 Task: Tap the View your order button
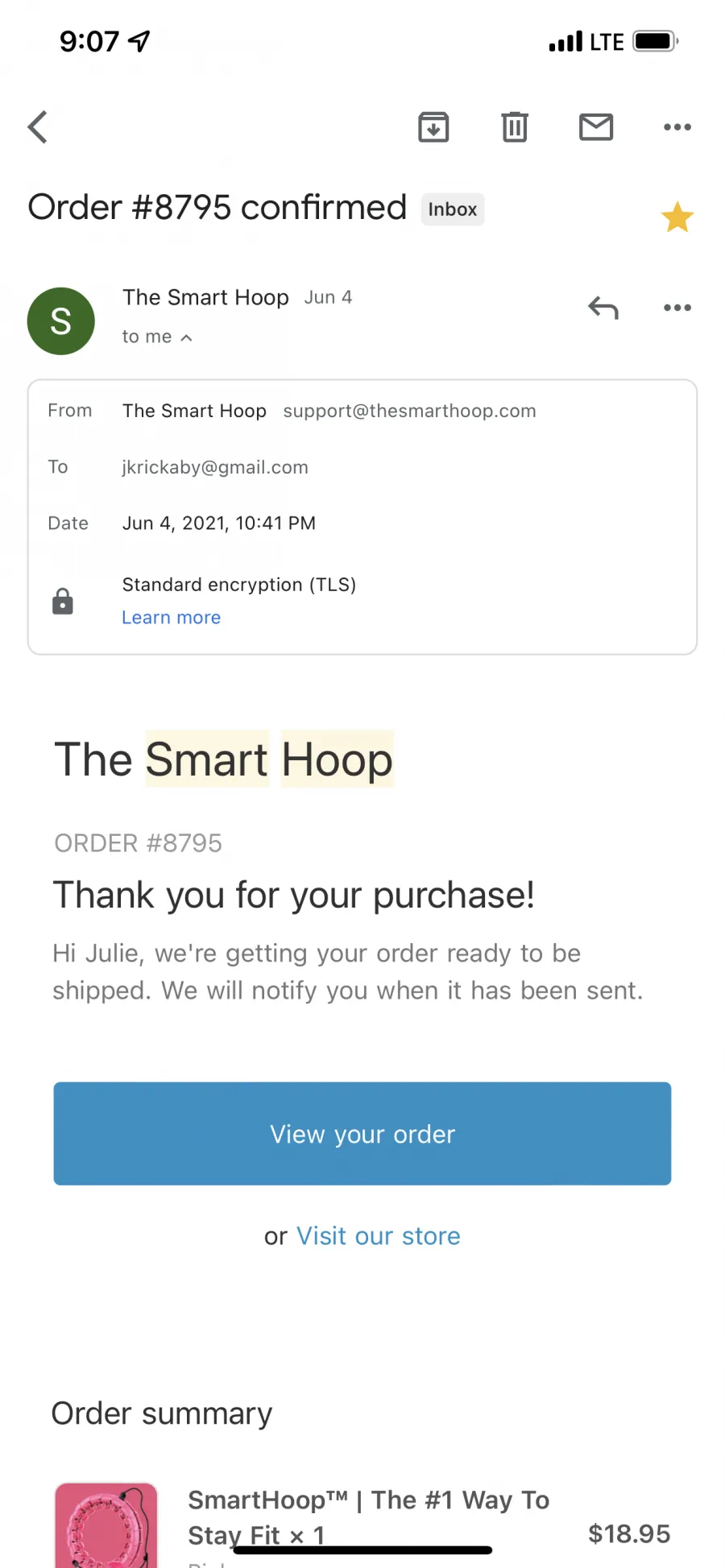pyautogui.click(x=362, y=1133)
